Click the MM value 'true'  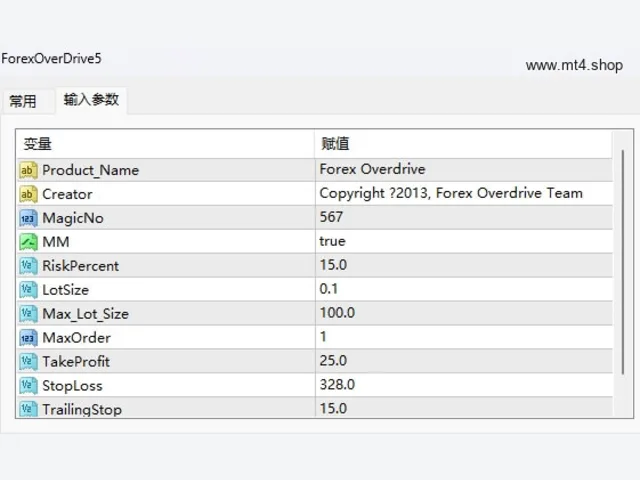pos(332,241)
